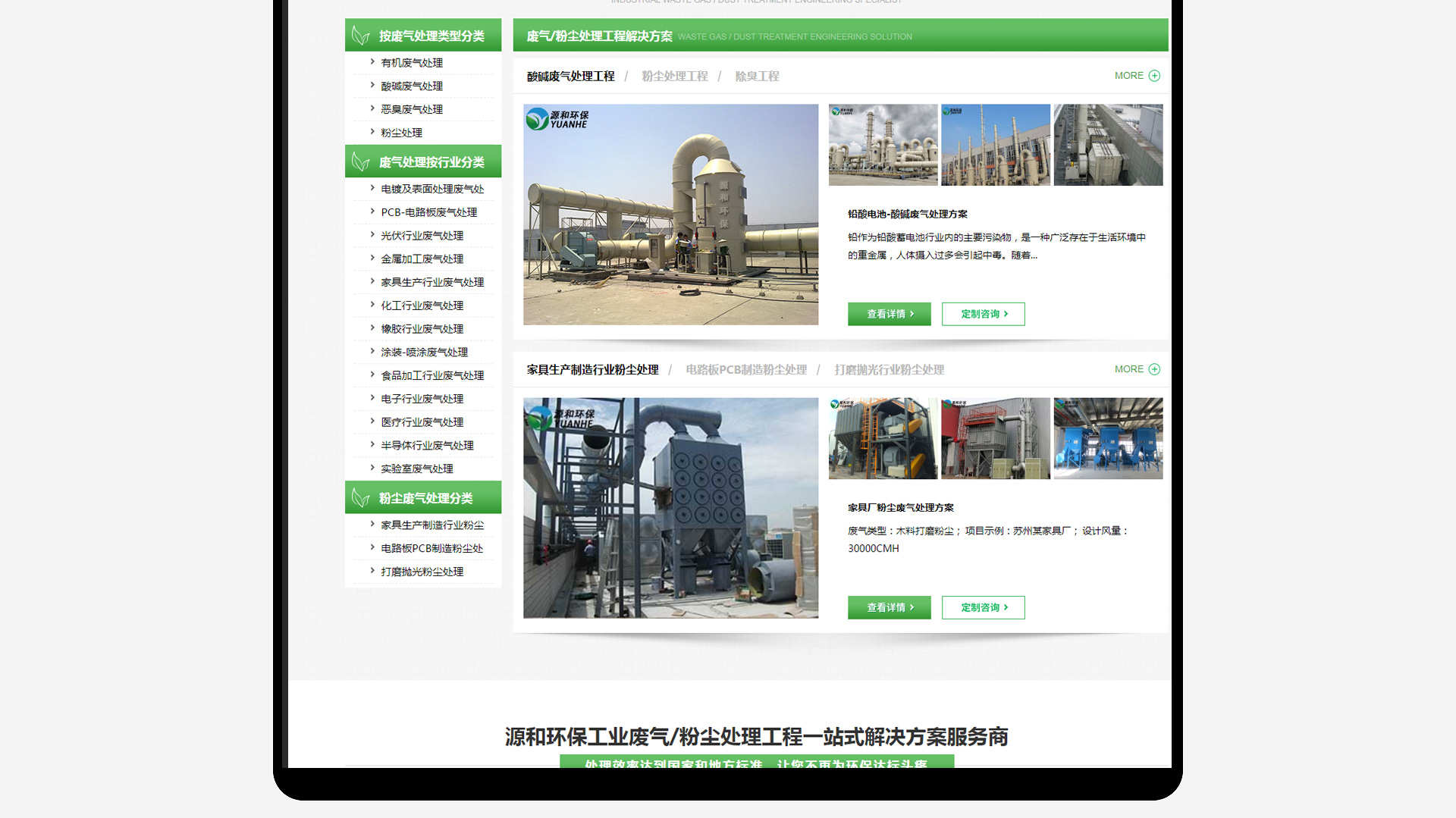This screenshot has height=818, width=1456.
Task: Switch to 电路板PCB制造粉尘处理 tab
Action: (746, 370)
